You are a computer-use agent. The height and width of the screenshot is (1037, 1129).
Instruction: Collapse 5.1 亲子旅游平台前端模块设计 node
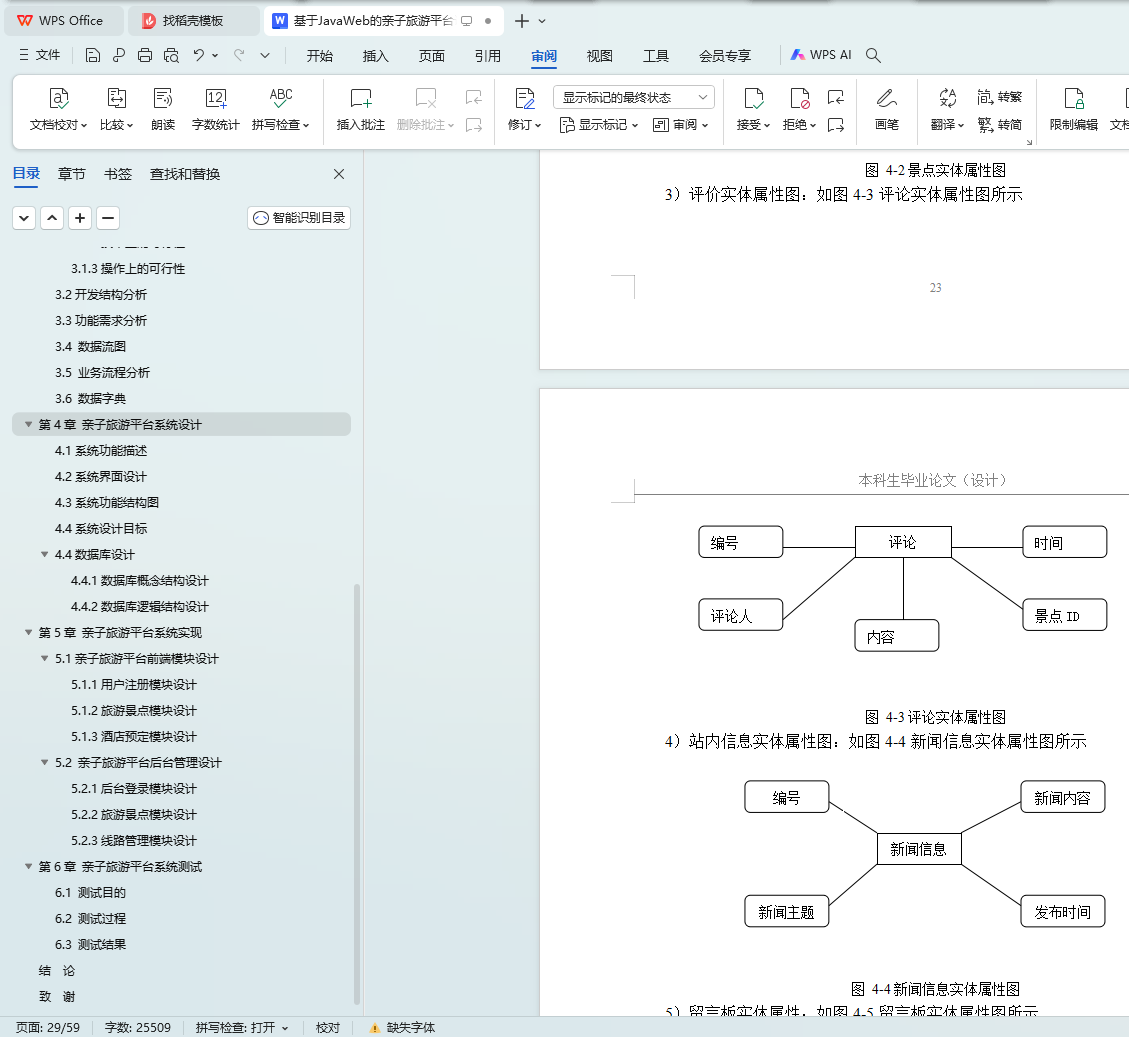click(45, 658)
